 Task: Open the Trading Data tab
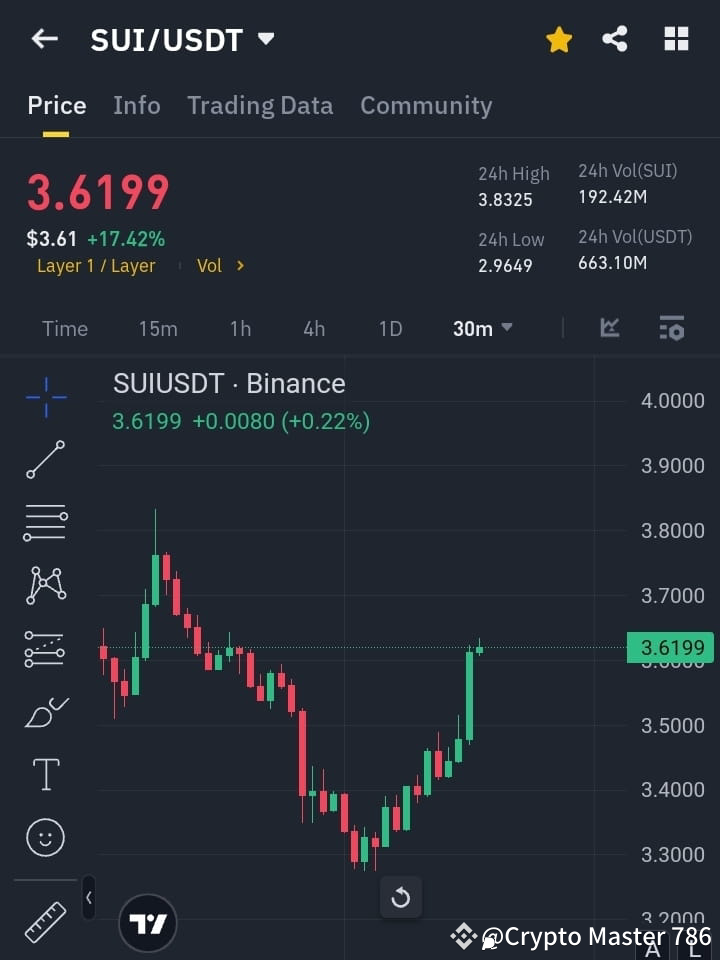pos(260,106)
